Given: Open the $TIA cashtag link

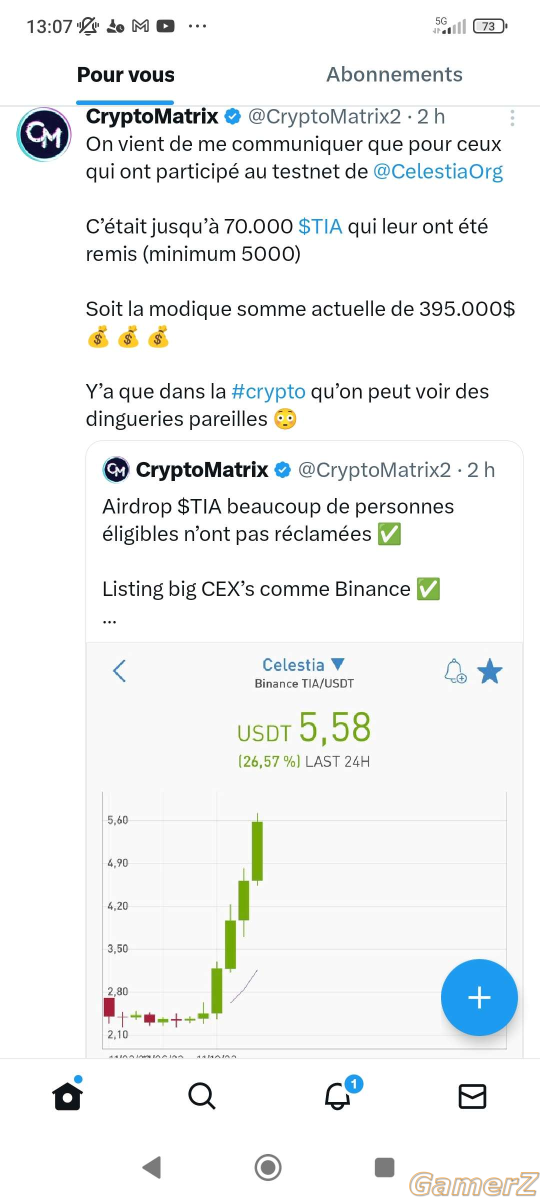Looking at the screenshot, I should pyautogui.click(x=320, y=226).
